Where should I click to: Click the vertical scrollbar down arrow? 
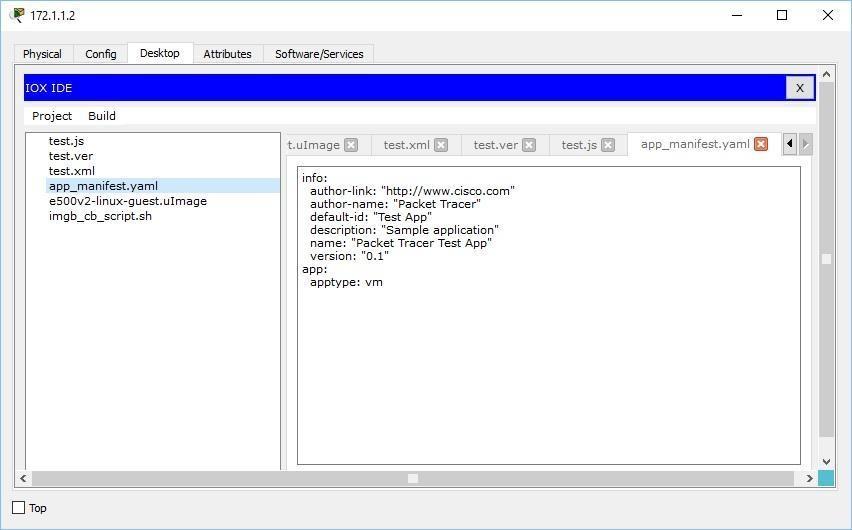826,462
